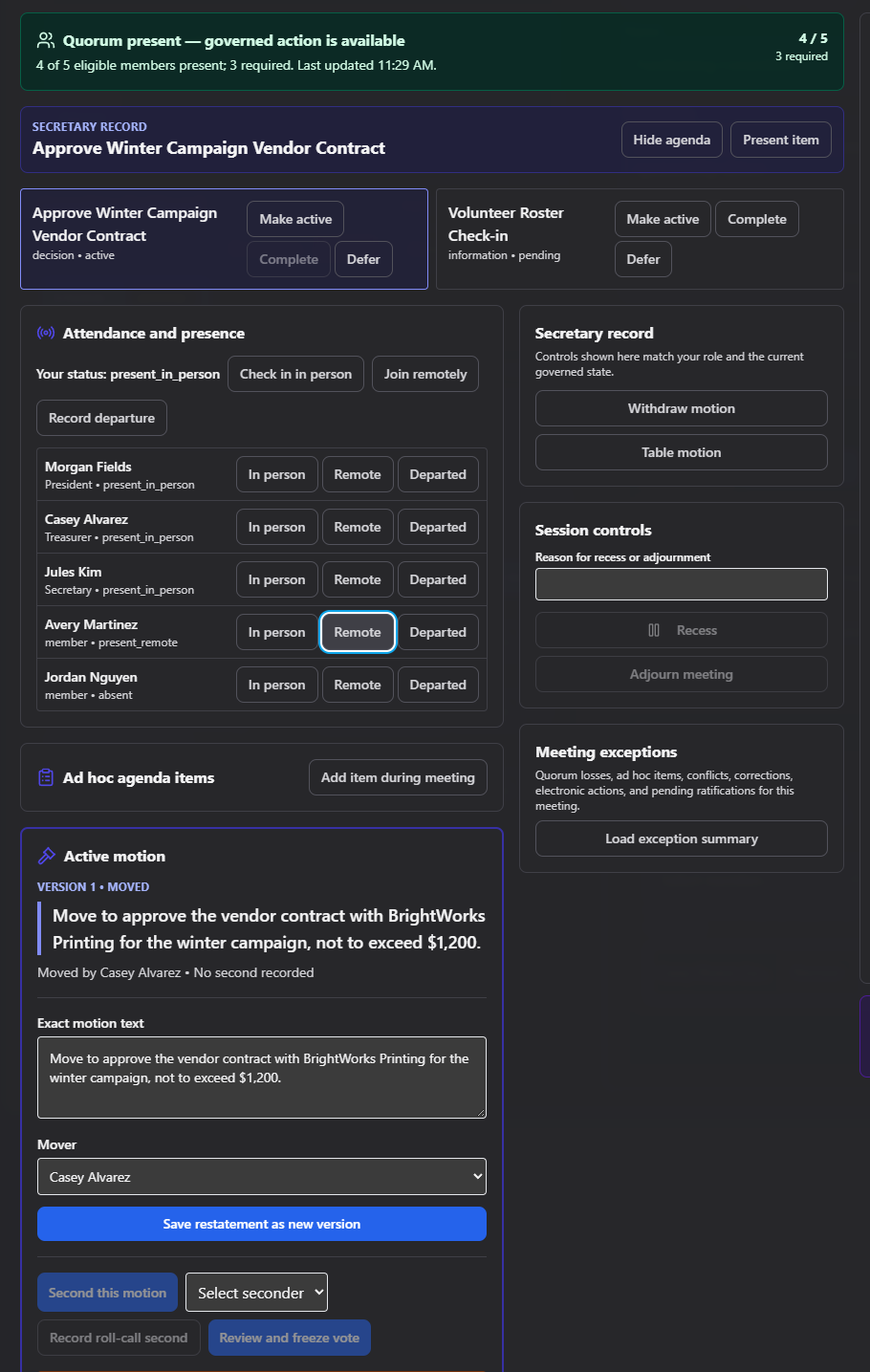Complete the Volunteer Roster Check-in item
This screenshot has height=1372, width=870.
coord(757,219)
